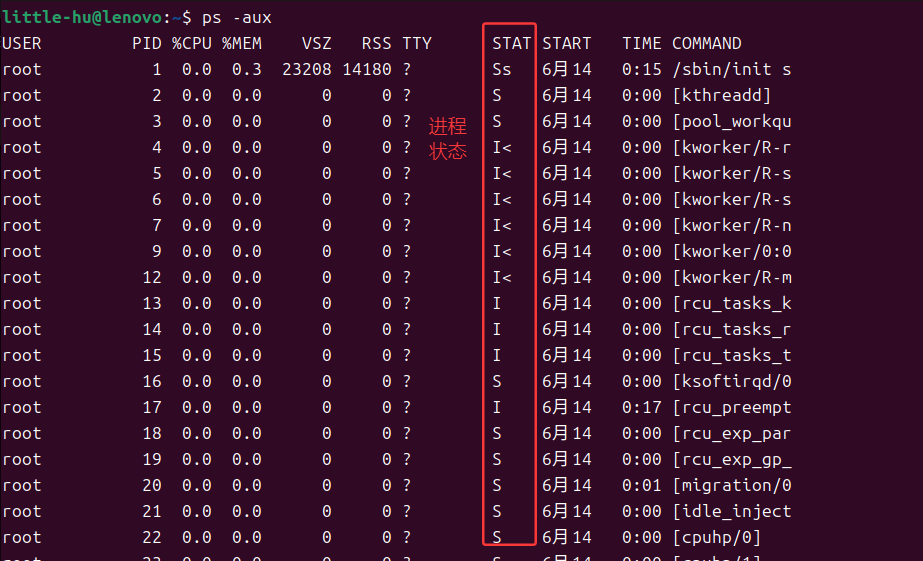Select the VSZ column header
This screenshot has height=561, width=923.
pyautogui.click(x=317, y=44)
